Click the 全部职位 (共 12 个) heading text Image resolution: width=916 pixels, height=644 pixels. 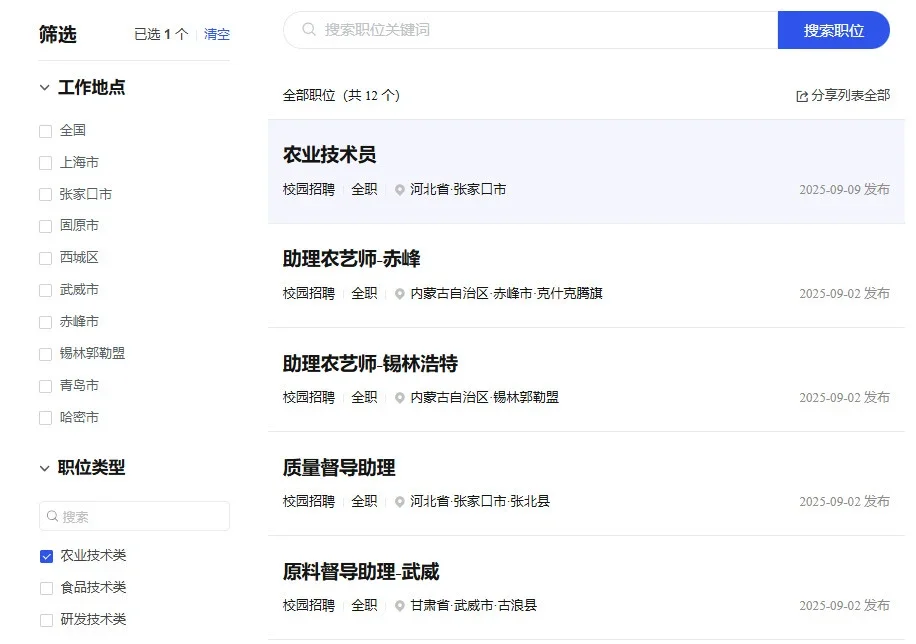[x=341, y=95]
